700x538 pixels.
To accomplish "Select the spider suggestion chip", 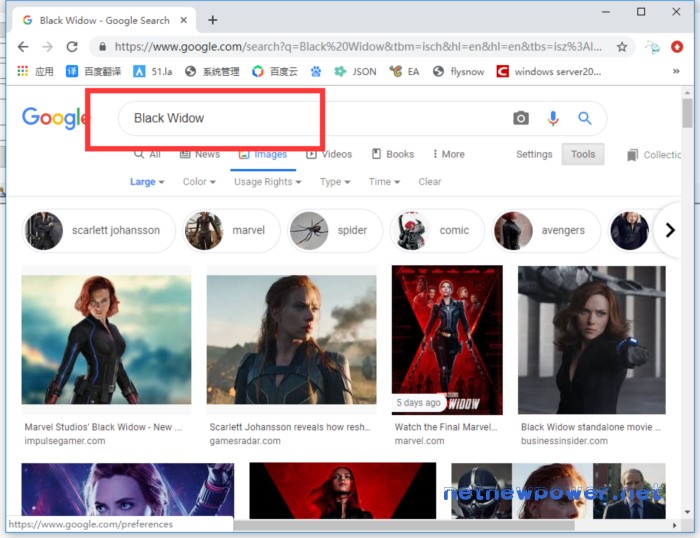I will pos(335,230).
